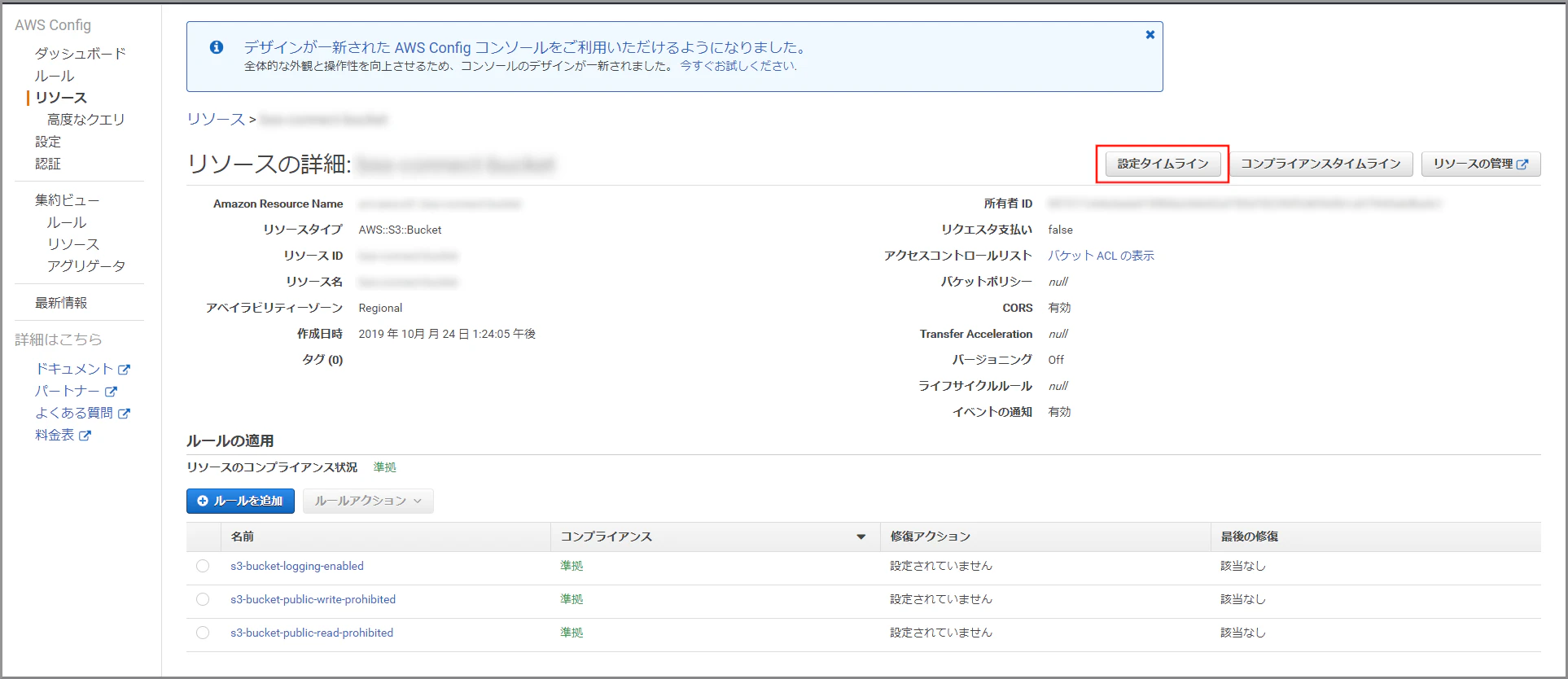This screenshot has height=679, width=1568.
Task: Click the plus icon on ルールを追加
Action: pos(203,501)
